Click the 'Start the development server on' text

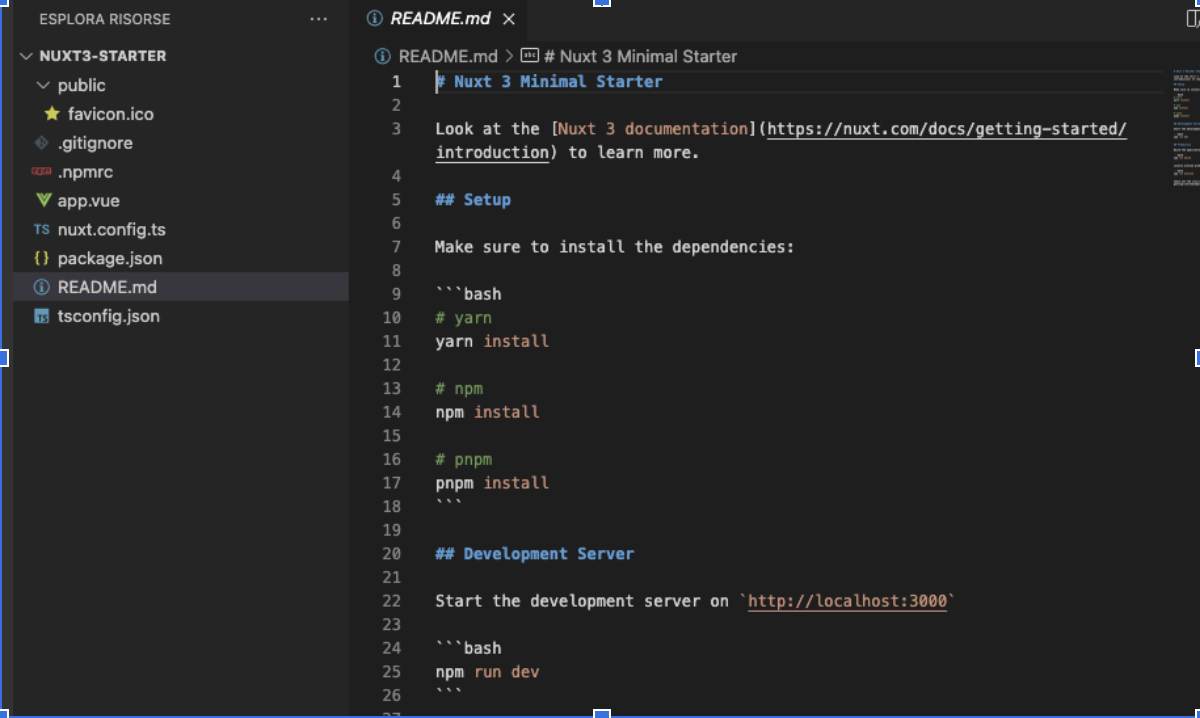point(582,601)
